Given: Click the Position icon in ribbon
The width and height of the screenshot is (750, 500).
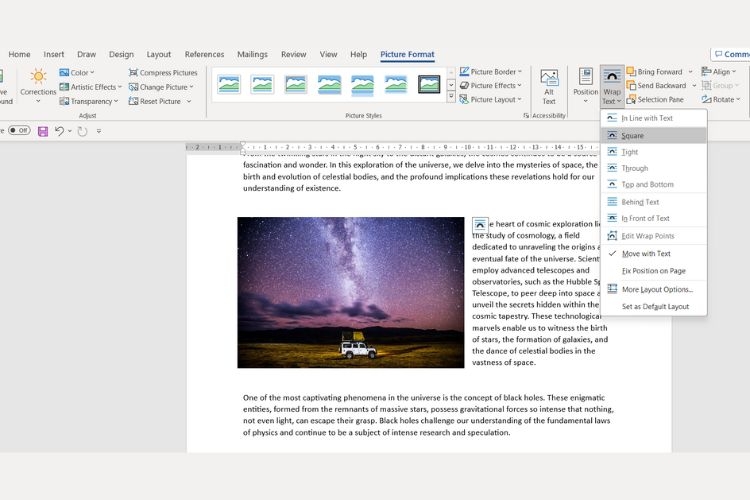Looking at the screenshot, I should click(585, 77).
